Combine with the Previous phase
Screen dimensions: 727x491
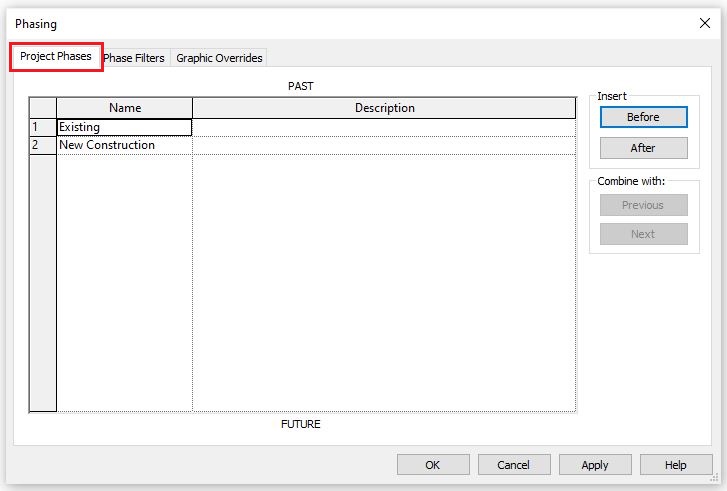[x=643, y=205]
